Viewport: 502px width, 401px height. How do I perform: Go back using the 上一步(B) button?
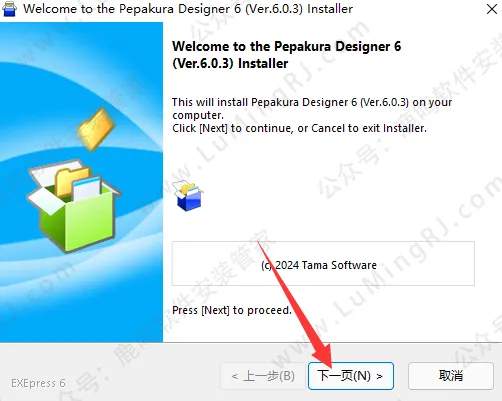point(263,376)
